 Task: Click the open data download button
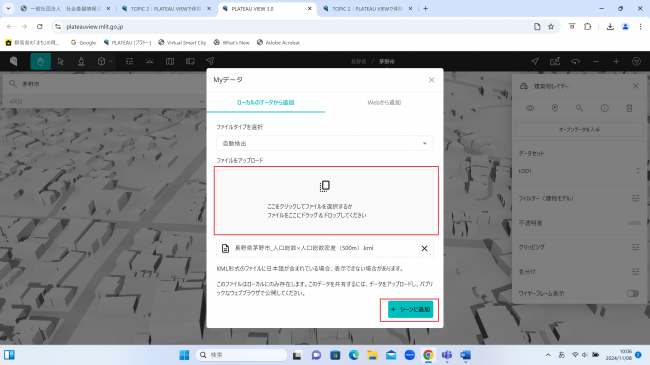pyautogui.click(x=580, y=129)
